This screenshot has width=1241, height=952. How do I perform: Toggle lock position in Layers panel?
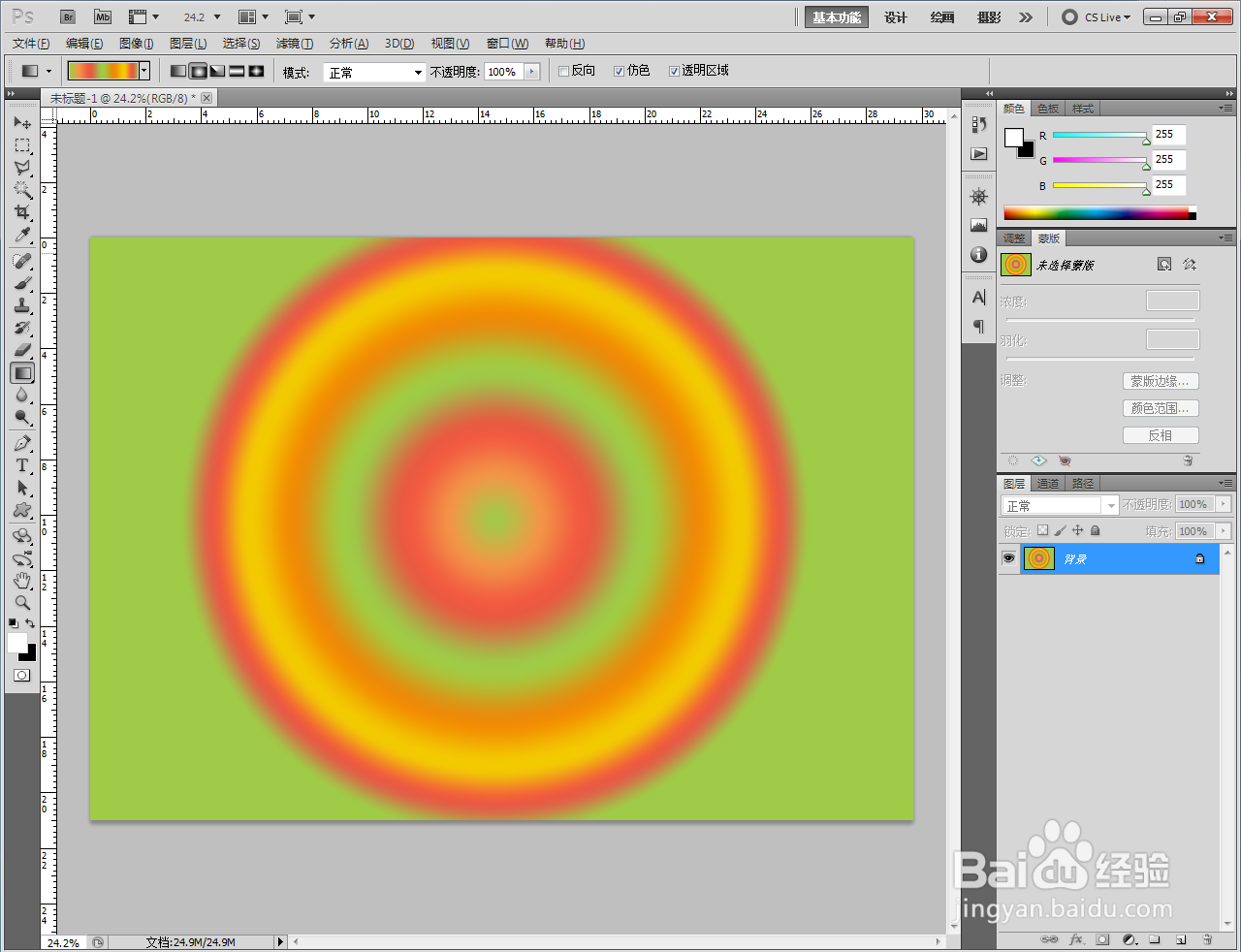[x=1077, y=530]
